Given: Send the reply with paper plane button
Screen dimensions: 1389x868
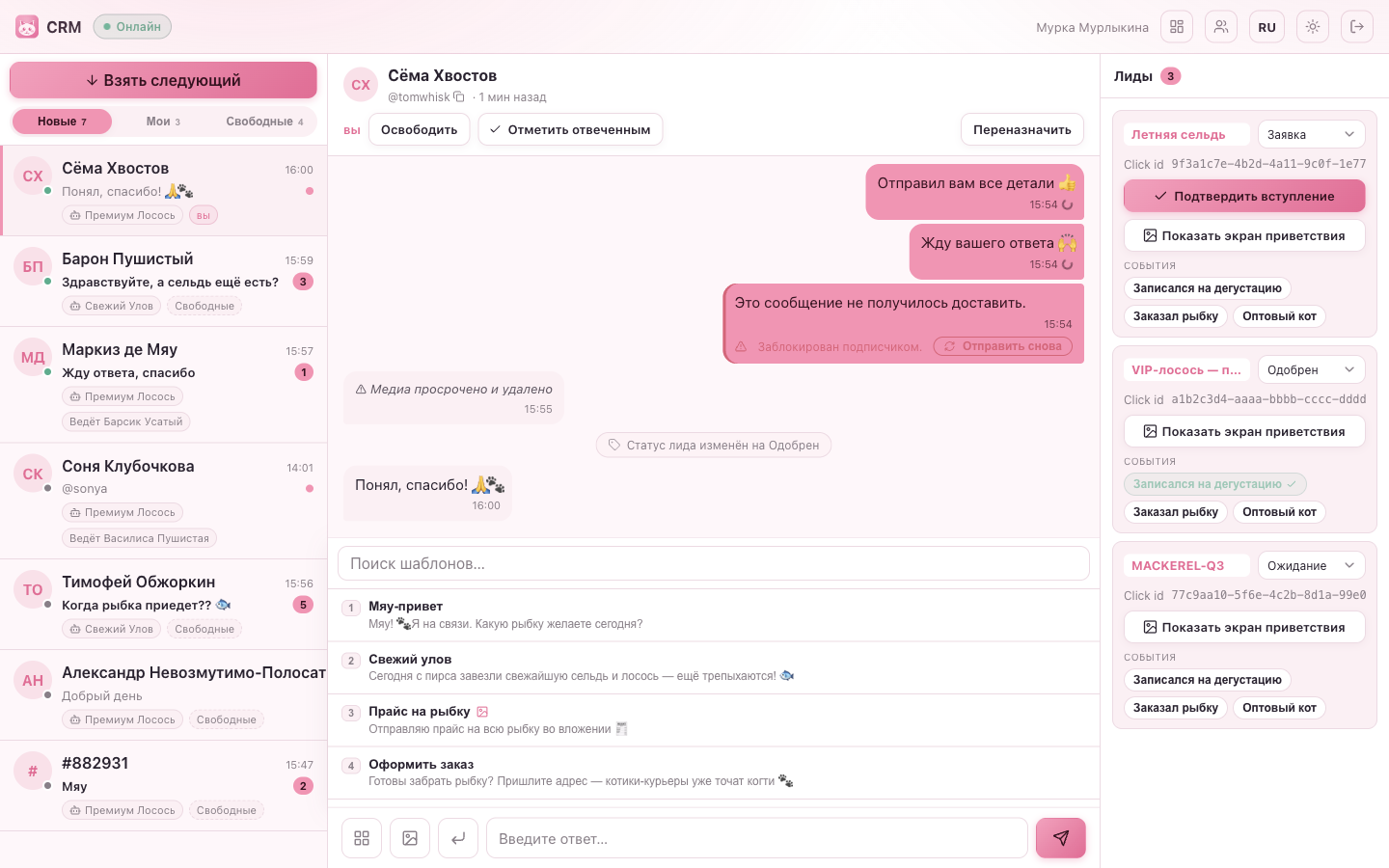Looking at the screenshot, I should pos(1061,838).
